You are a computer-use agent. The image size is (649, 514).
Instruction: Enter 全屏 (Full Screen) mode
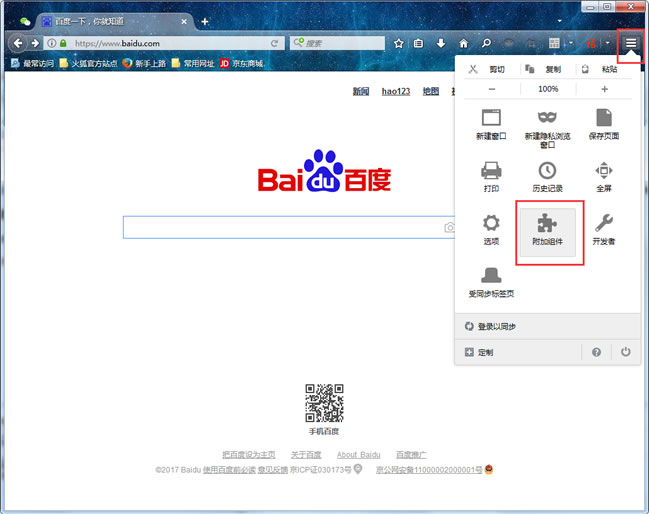[604, 177]
